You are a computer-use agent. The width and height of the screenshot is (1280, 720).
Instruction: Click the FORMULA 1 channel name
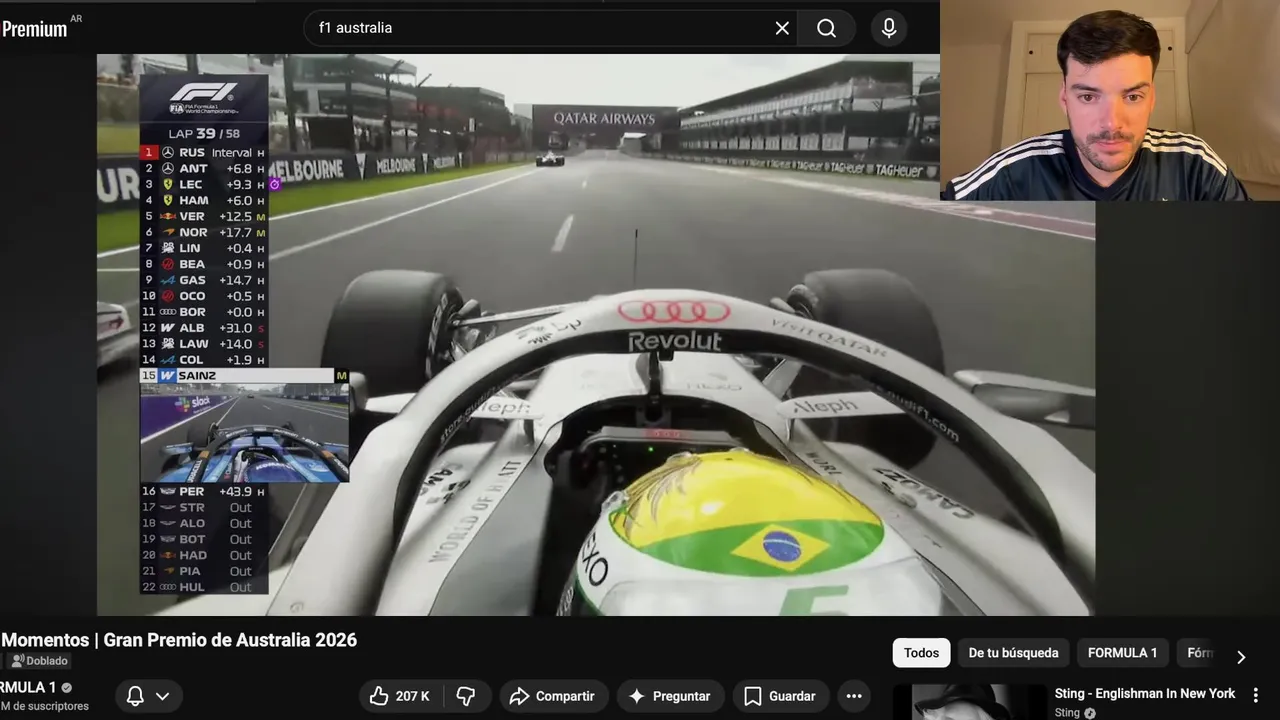28,688
